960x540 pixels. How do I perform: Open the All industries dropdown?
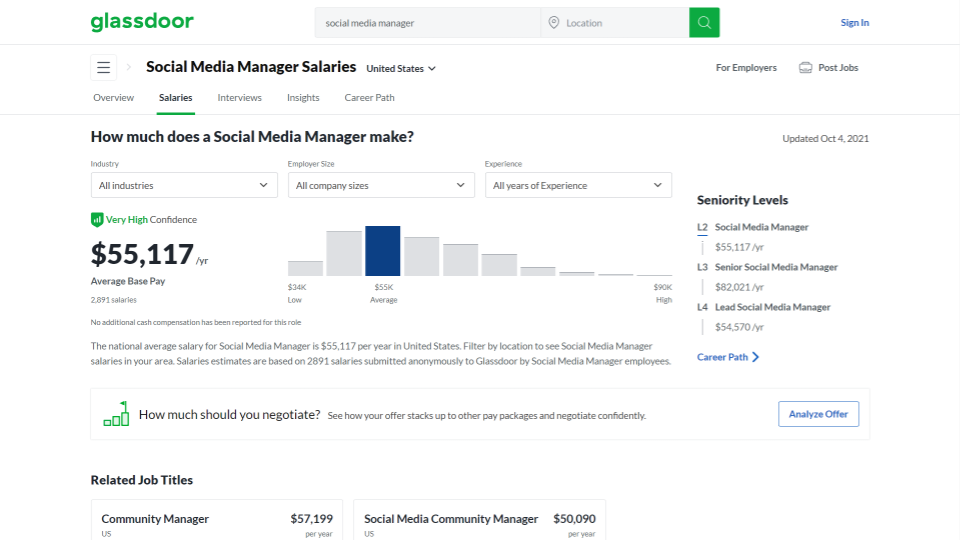tap(184, 185)
